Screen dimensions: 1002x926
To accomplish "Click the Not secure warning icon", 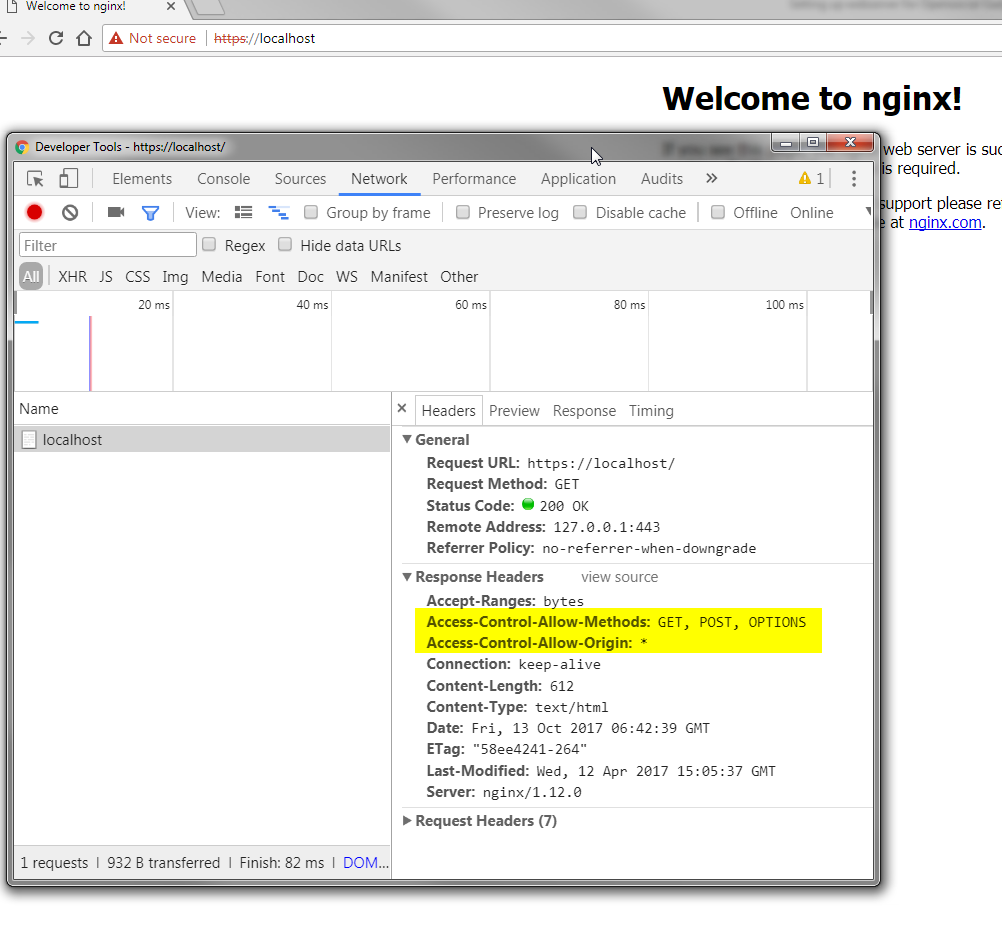I will pyautogui.click(x=116, y=38).
